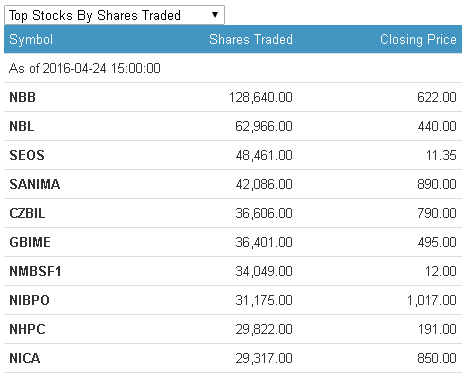The width and height of the screenshot is (466, 379).
Task: Click NIBPO closing price 1,017.00
Action: [x=432, y=300]
